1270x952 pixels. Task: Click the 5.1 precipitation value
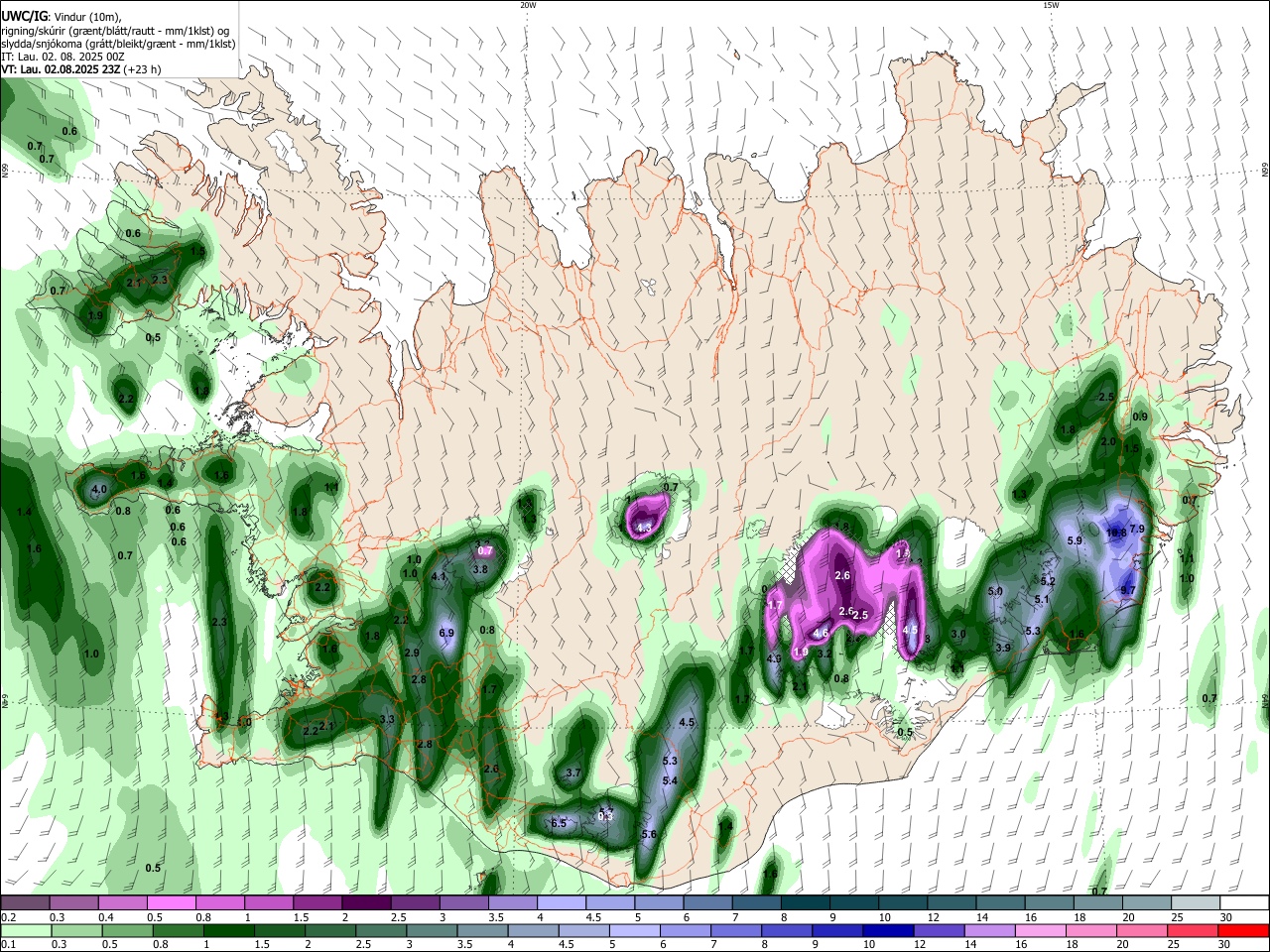(x=1042, y=600)
